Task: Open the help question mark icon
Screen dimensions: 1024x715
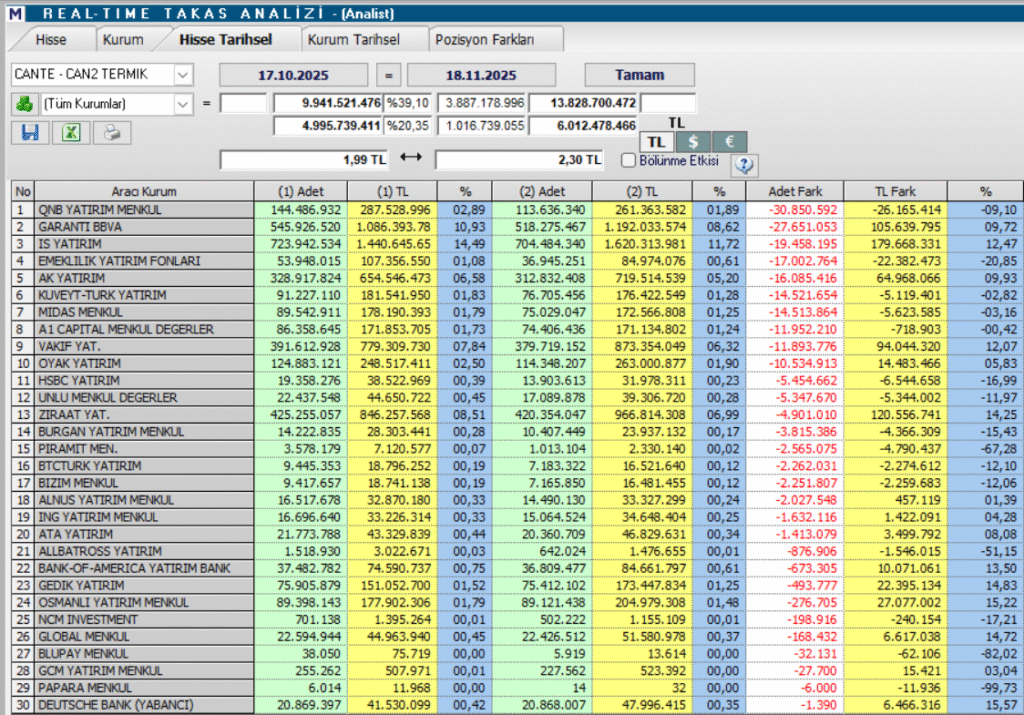Action: 744,165
